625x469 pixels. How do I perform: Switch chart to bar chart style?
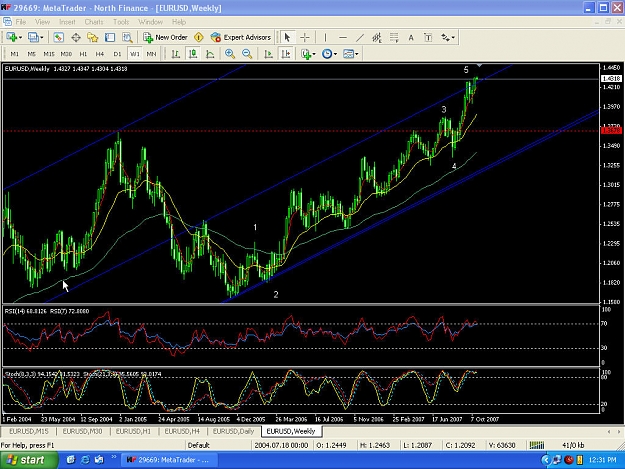tap(175, 54)
